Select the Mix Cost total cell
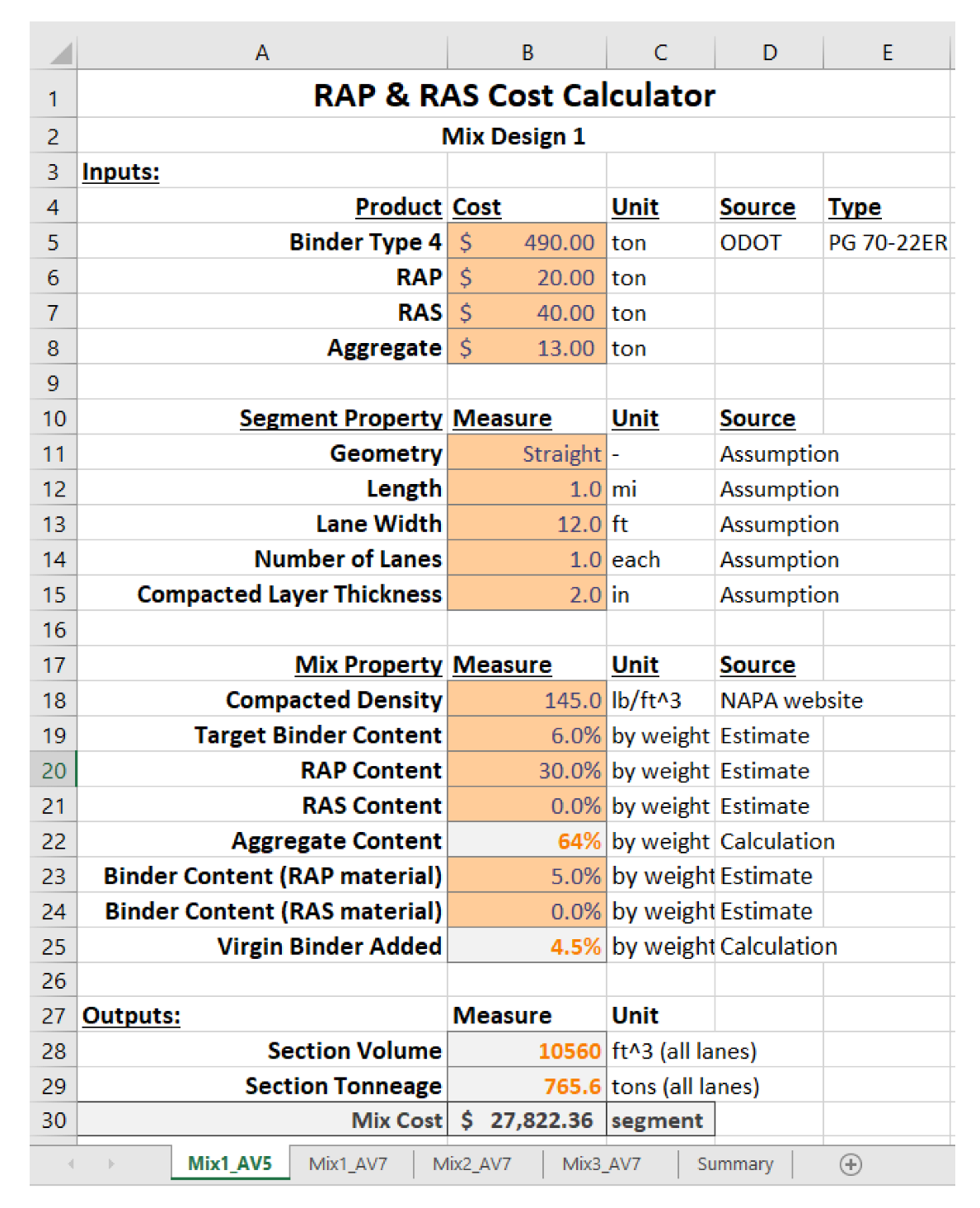This screenshot has height=1208, width=980. tap(527, 1120)
